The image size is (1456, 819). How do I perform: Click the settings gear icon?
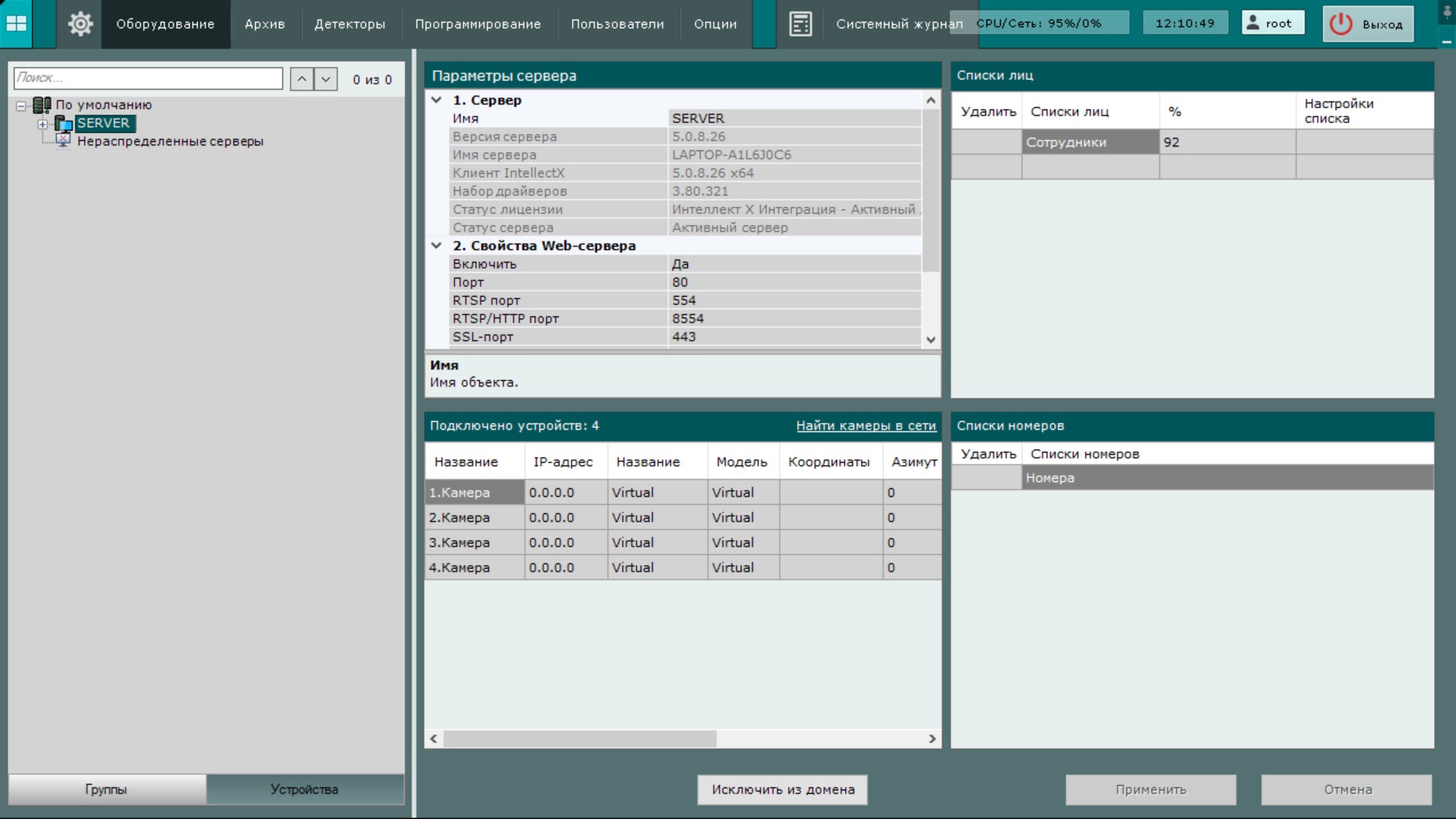point(80,24)
